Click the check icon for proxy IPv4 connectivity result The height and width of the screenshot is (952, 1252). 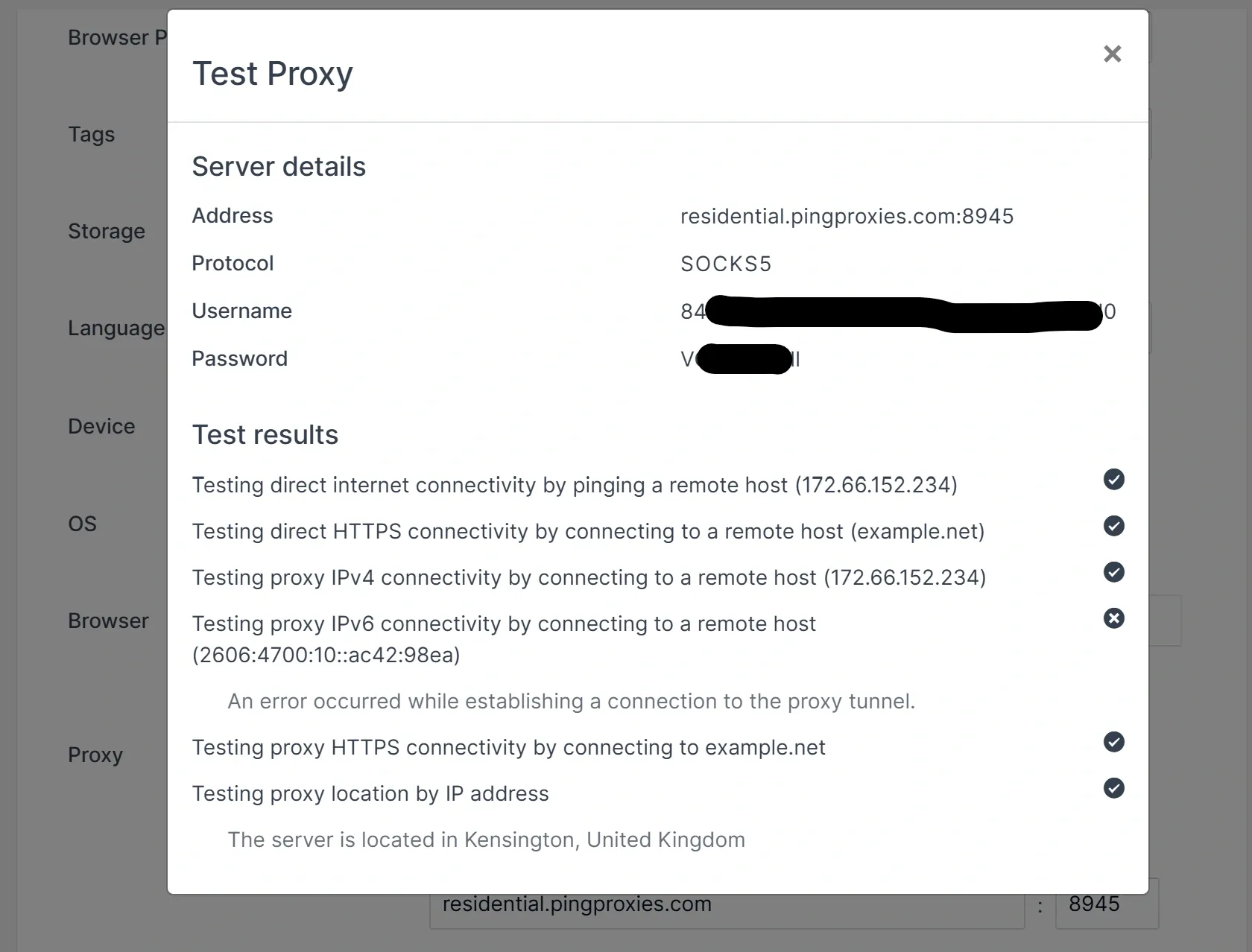(x=1113, y=572)
